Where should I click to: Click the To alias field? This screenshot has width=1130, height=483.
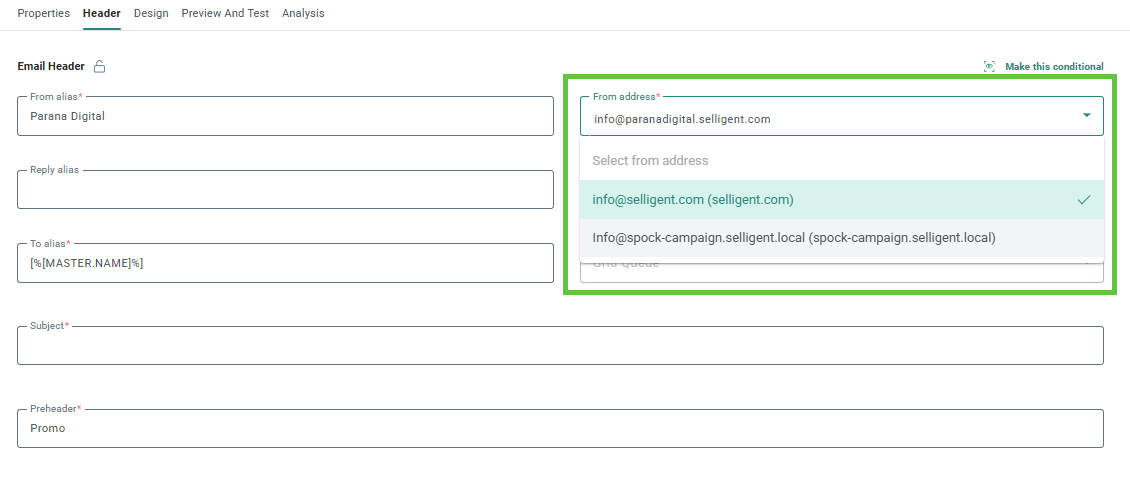click(285, 263)
